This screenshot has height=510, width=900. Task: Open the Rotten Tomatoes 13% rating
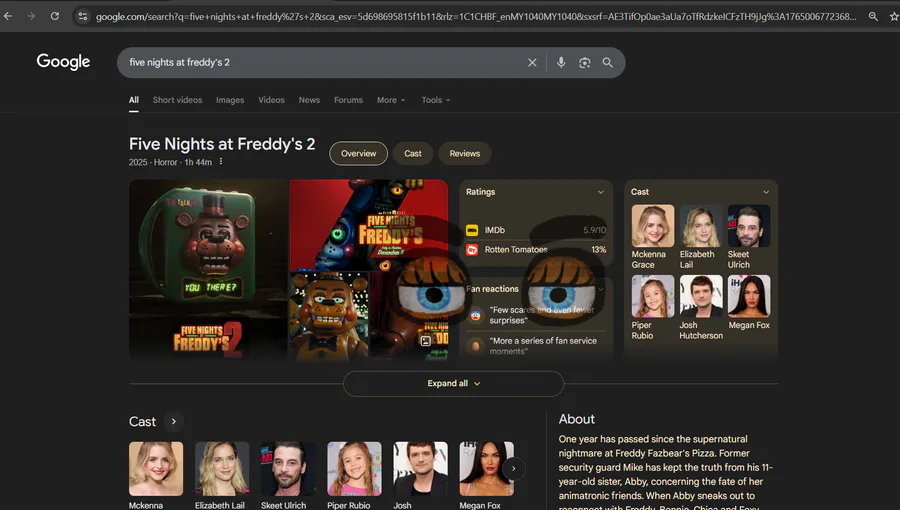pos(536,250)
